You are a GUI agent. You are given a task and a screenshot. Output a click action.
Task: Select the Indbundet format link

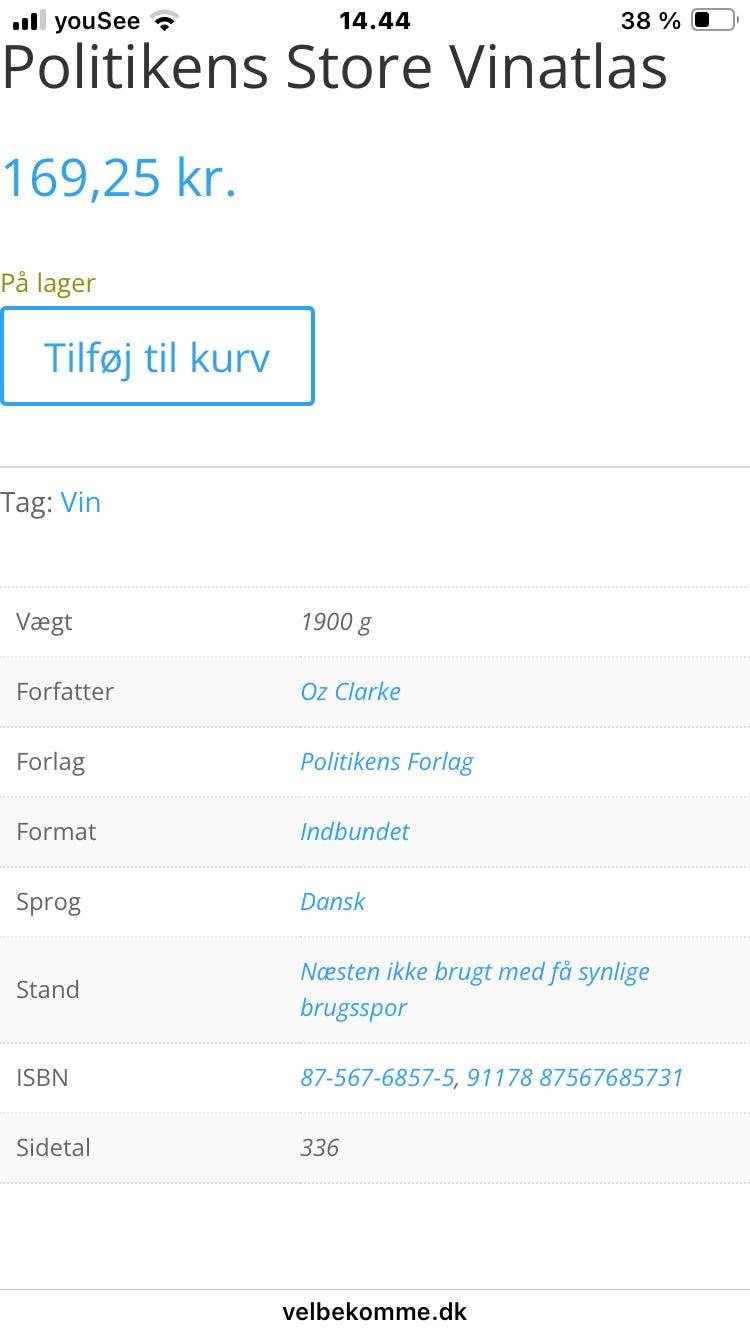tap(354, 832)
